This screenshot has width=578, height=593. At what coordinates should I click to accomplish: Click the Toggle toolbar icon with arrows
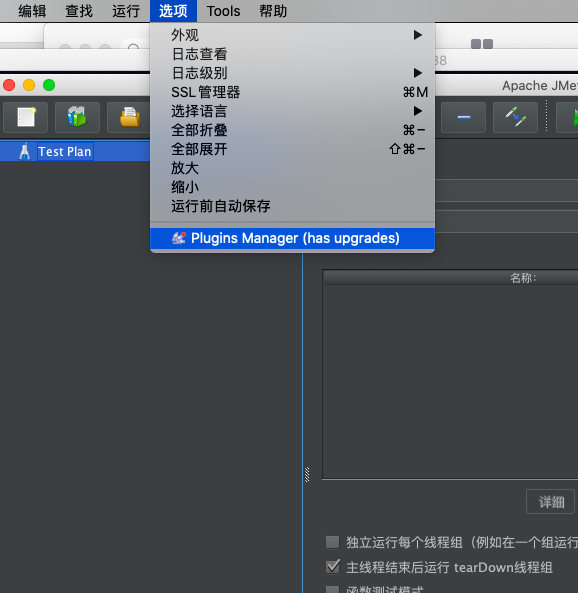click(515, 117)
